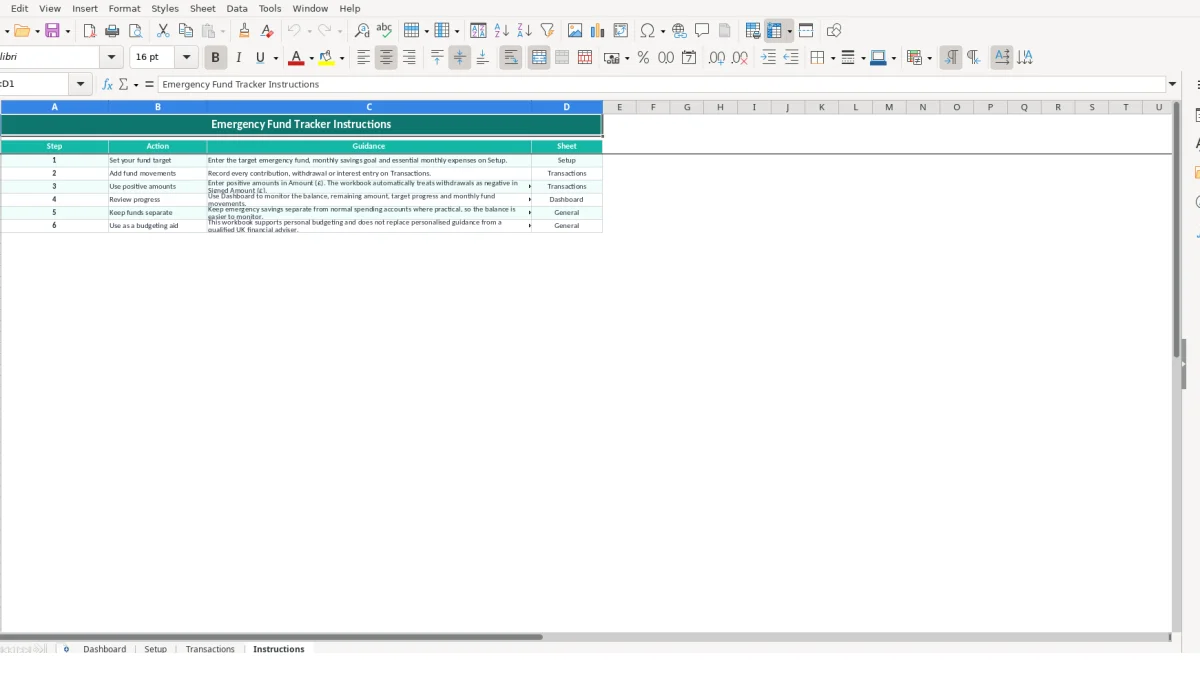
Task: Toggle Italic formatting
Action: pos(238,58)
